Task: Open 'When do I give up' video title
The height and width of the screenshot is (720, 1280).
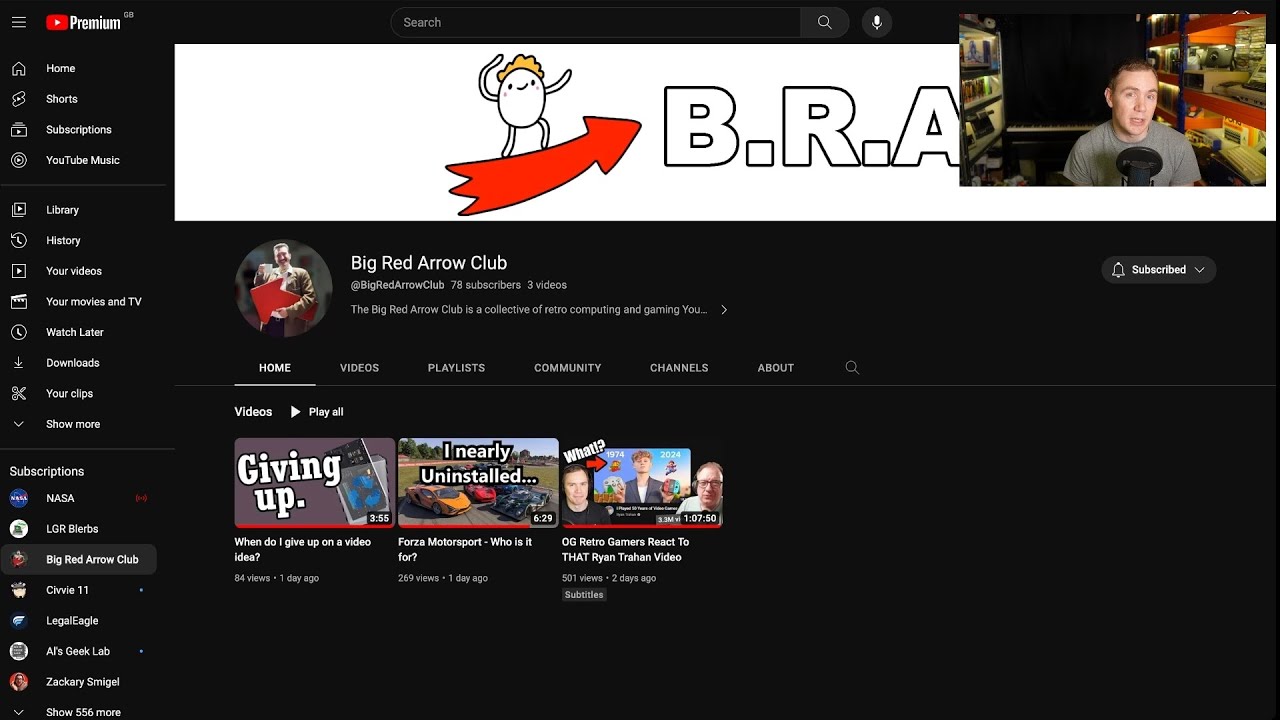Action: pos(303,549)
